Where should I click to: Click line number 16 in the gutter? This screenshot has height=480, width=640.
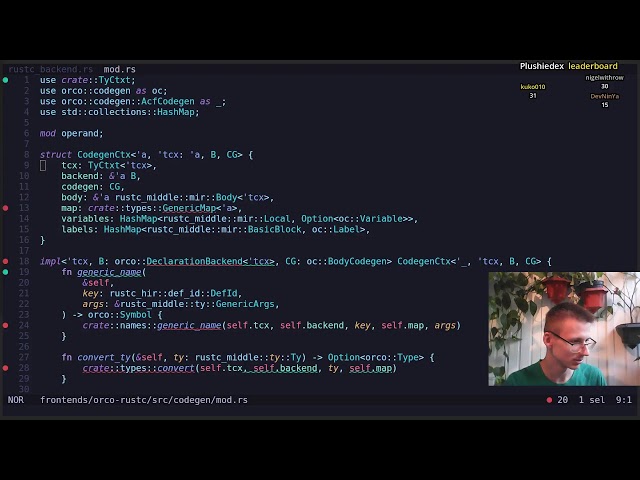pyautogui.click(x=24, y=240)
